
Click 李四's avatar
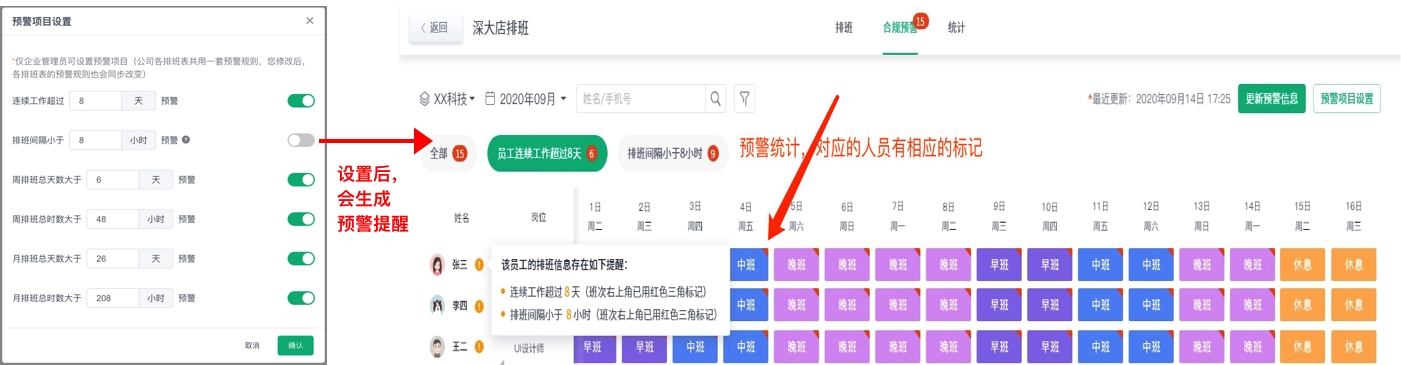click(x=437, y=306)
